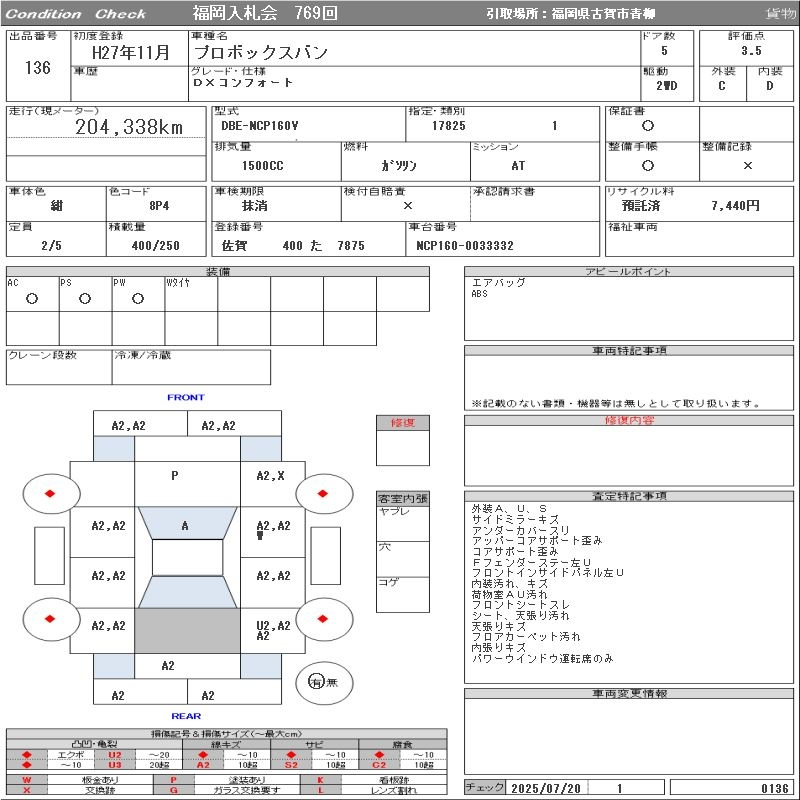800x800 pixels.
Task: Click the 修復 red label box
Action: (x=403, y=423)
